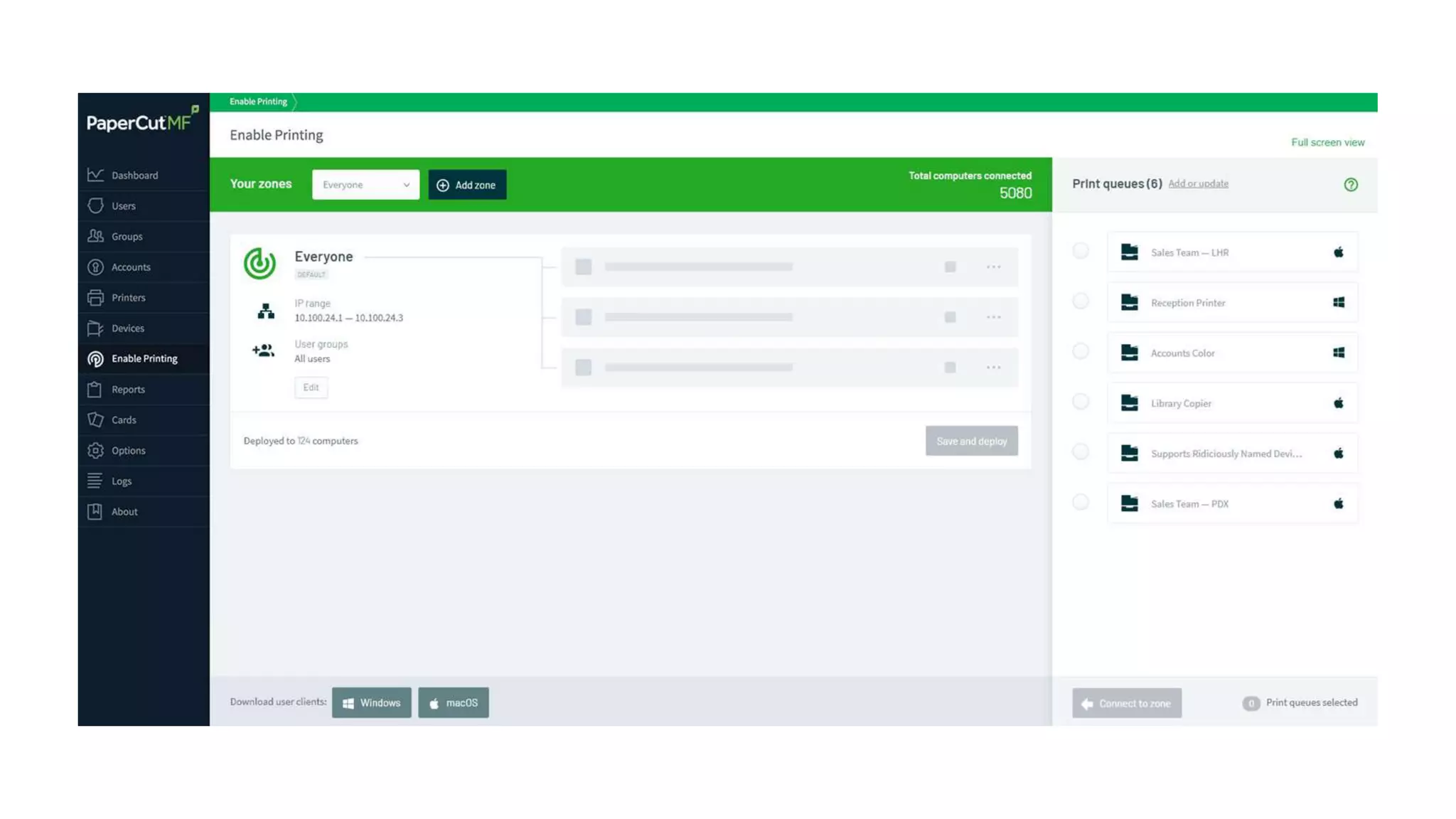Select the Sales Team — LHR radio button
The image size is (1456, 819).
(1081, 251)
